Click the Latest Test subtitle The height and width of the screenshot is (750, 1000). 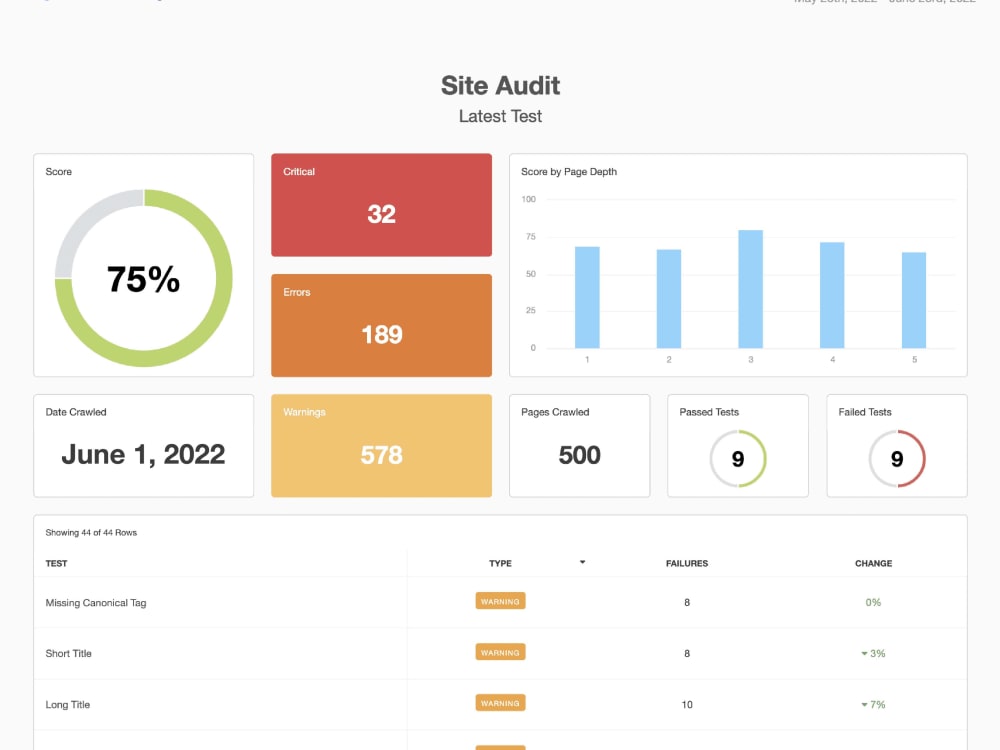click(500, 116)
